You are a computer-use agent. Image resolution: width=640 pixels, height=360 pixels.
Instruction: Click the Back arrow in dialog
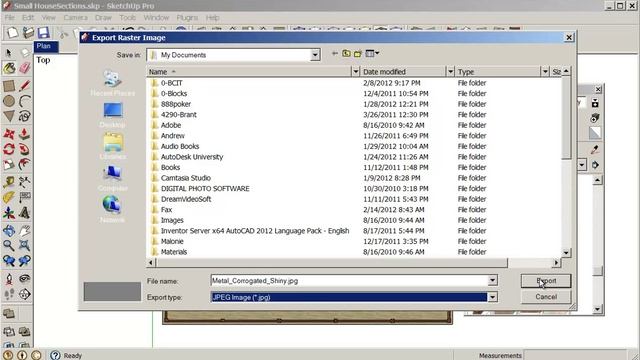pyautogui.click(x=335, y=53)
